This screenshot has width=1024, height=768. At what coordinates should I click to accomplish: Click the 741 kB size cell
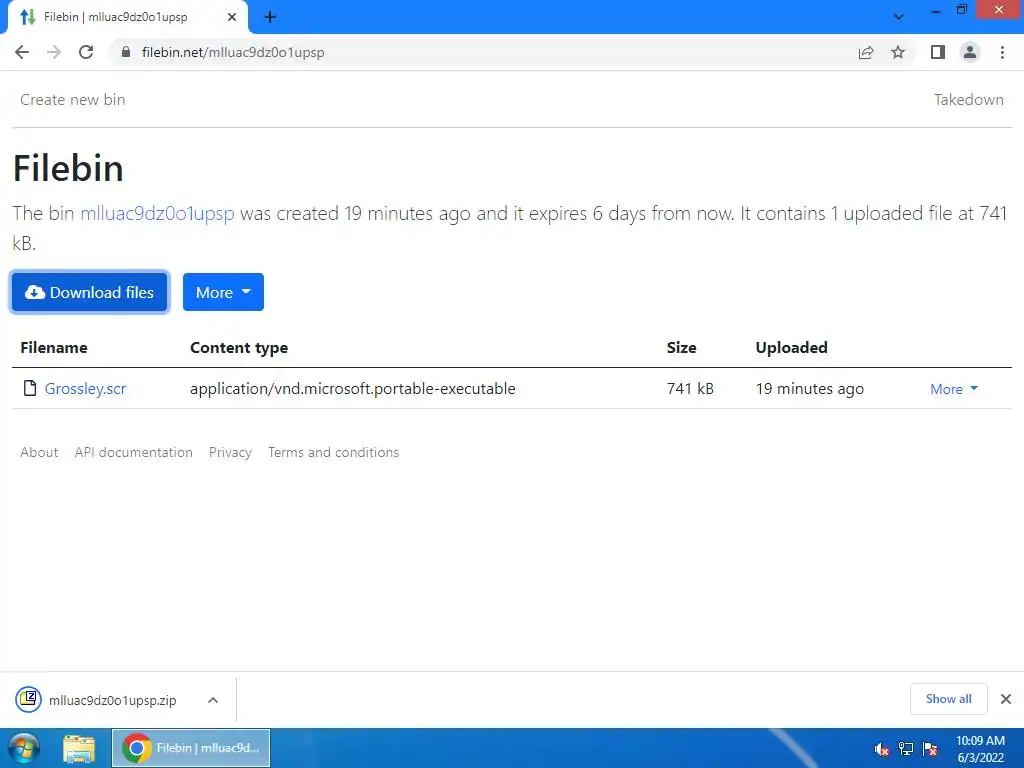point(690,389)
